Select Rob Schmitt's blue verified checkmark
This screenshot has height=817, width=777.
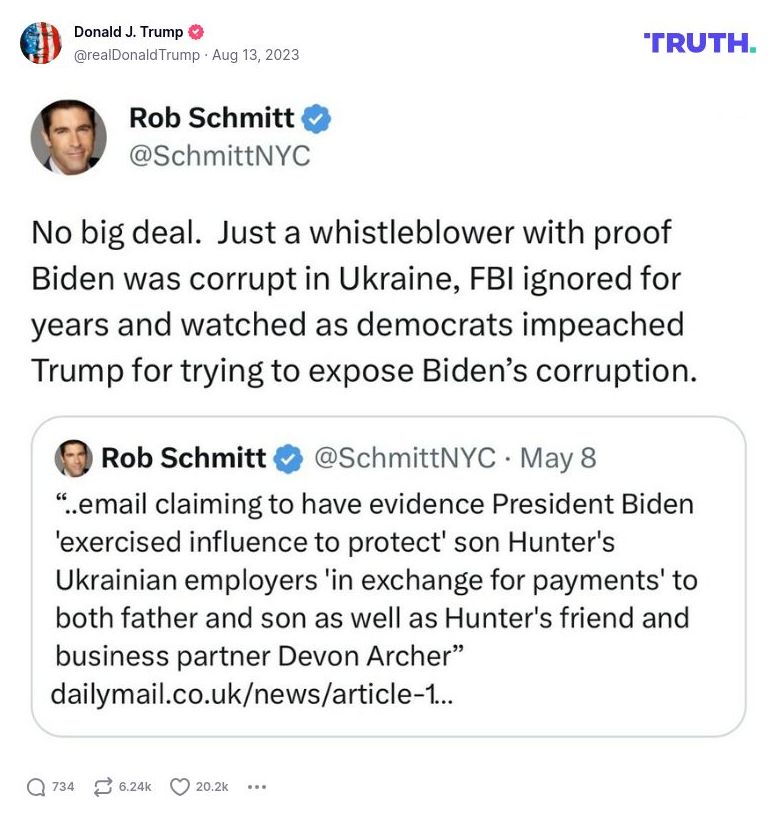pos(317,117)
